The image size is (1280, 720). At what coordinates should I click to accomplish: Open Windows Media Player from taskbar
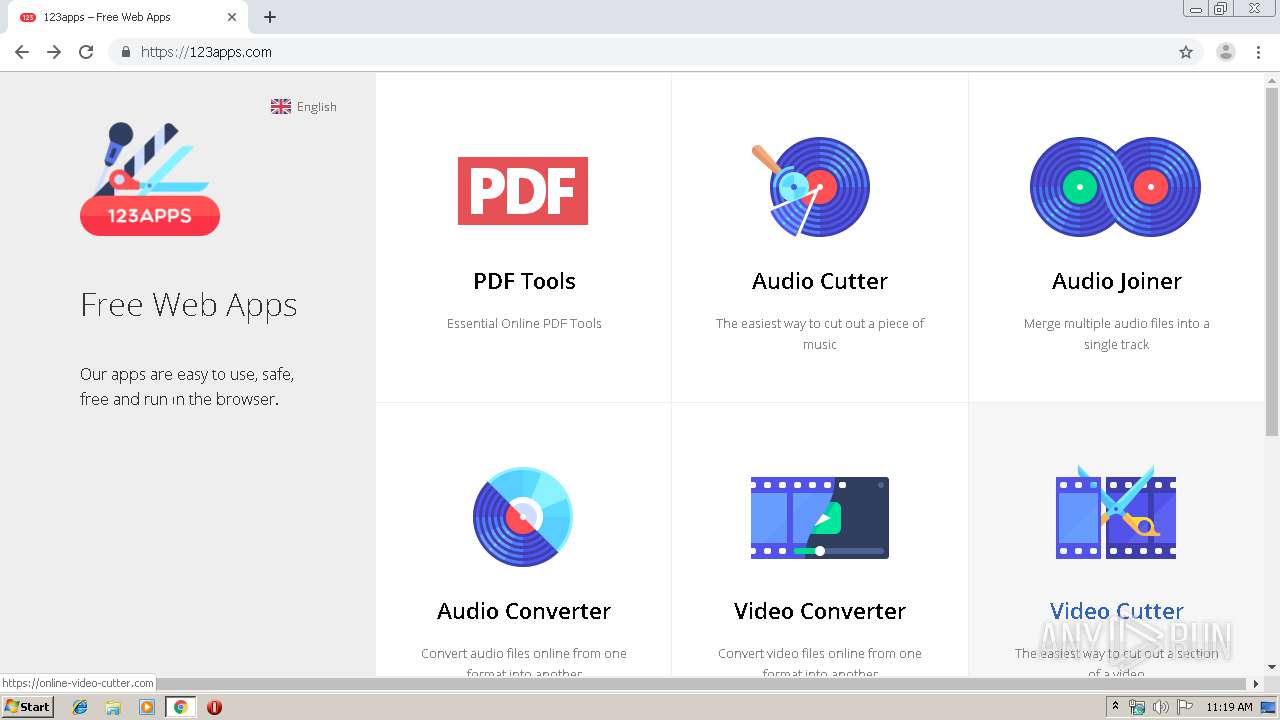click(x=147, y=707)
